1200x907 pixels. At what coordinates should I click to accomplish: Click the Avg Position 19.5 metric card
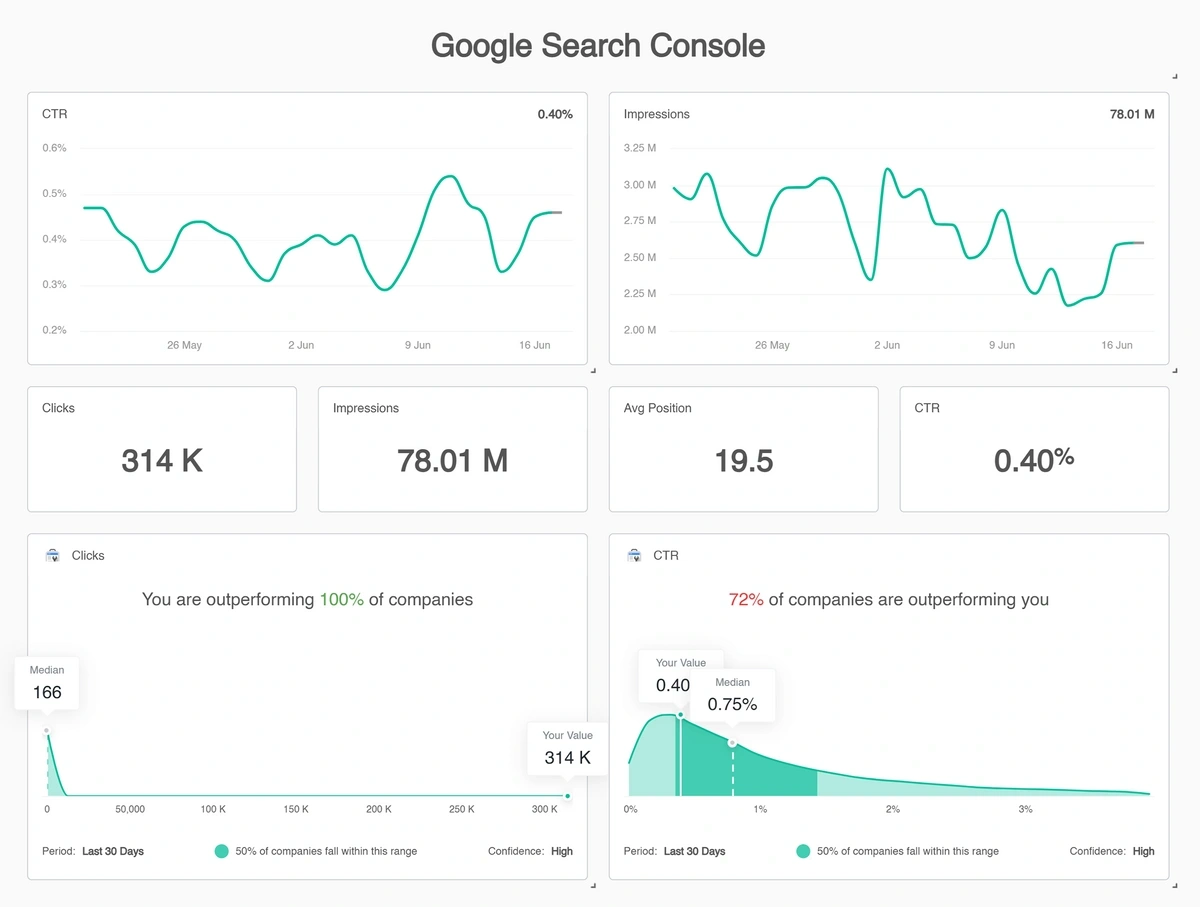[742, 449]
